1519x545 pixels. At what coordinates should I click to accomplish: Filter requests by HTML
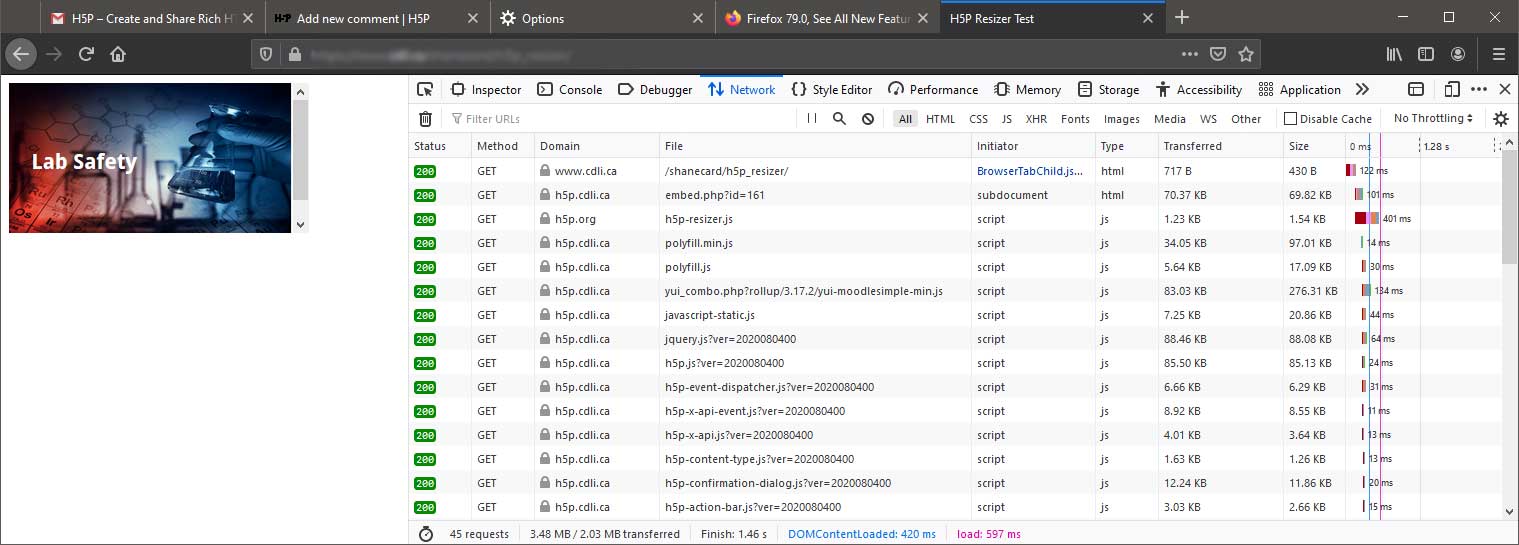tap(940, 118)
